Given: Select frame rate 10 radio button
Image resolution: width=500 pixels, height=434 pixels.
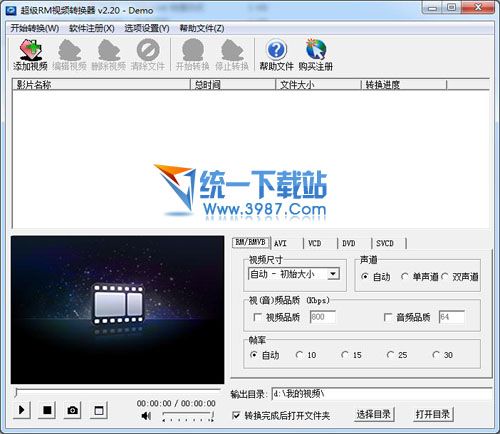Looking at the screenshot, I should click(x=299, y=355).
